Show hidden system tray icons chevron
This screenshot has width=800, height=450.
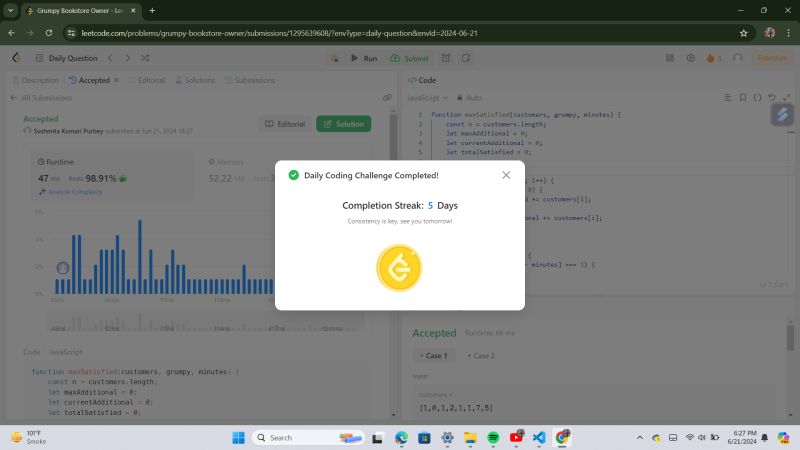[639, 438]
